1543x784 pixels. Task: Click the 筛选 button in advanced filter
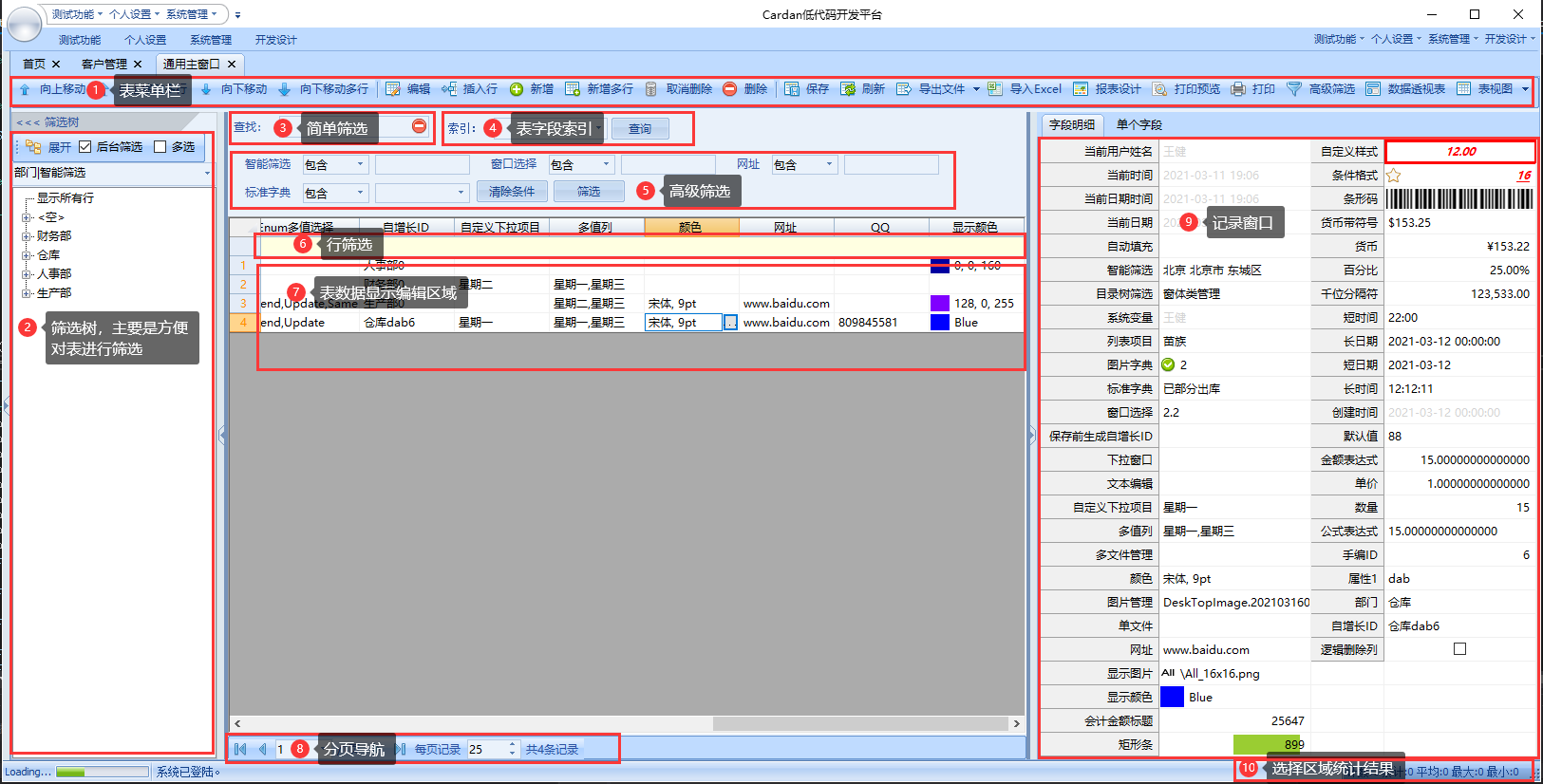pyautogui.click(x=589, y=192)
